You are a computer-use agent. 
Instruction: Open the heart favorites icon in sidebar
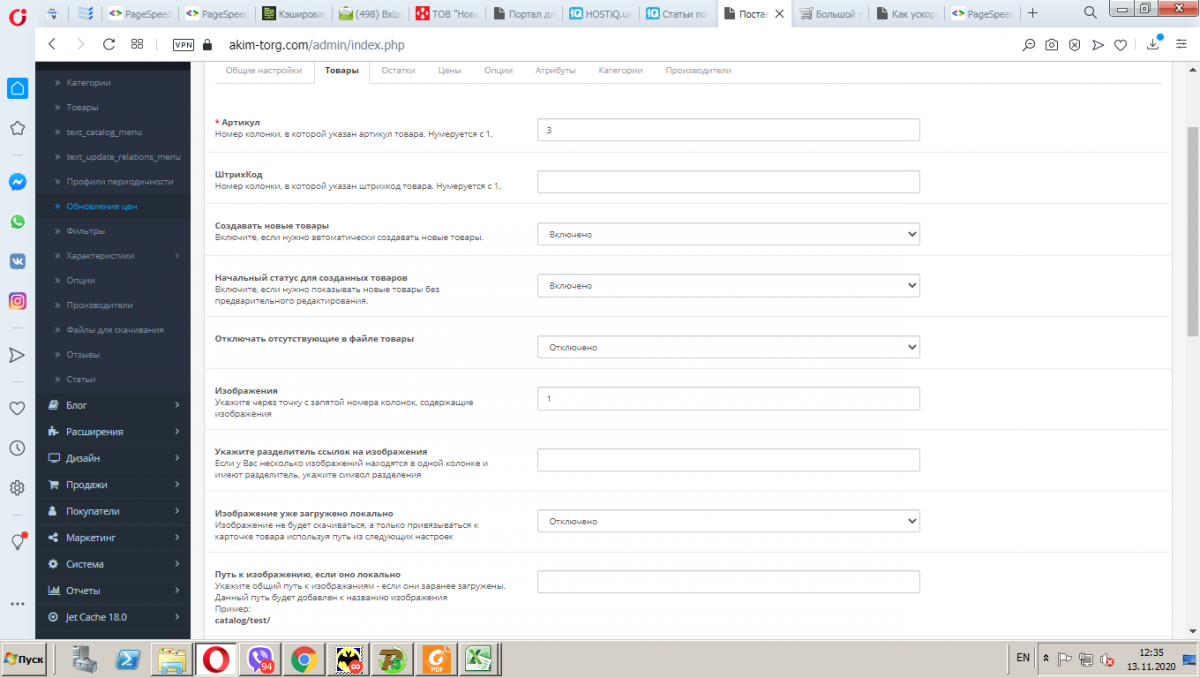pyautogui.click(x=17, y=408)
